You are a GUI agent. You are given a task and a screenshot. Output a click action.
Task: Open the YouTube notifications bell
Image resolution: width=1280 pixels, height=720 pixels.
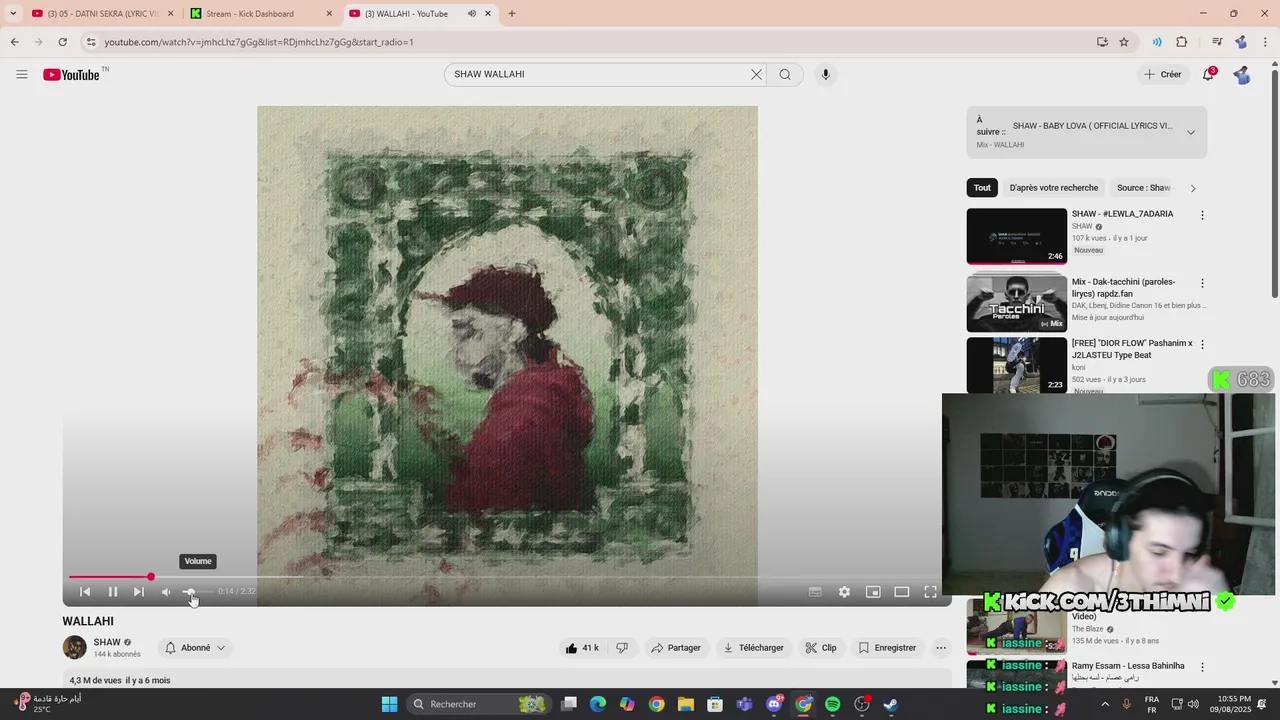[1208, 74]
